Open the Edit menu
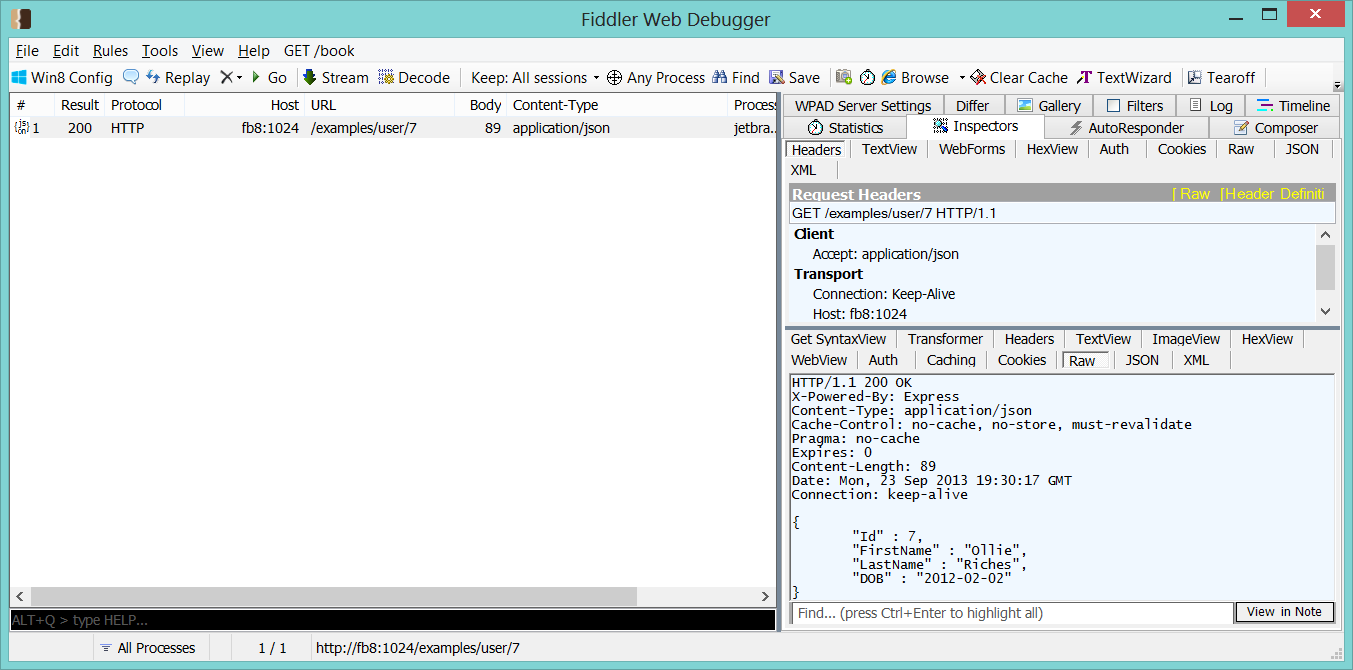Screen dimensions: 1353x670 click(66, 51)
